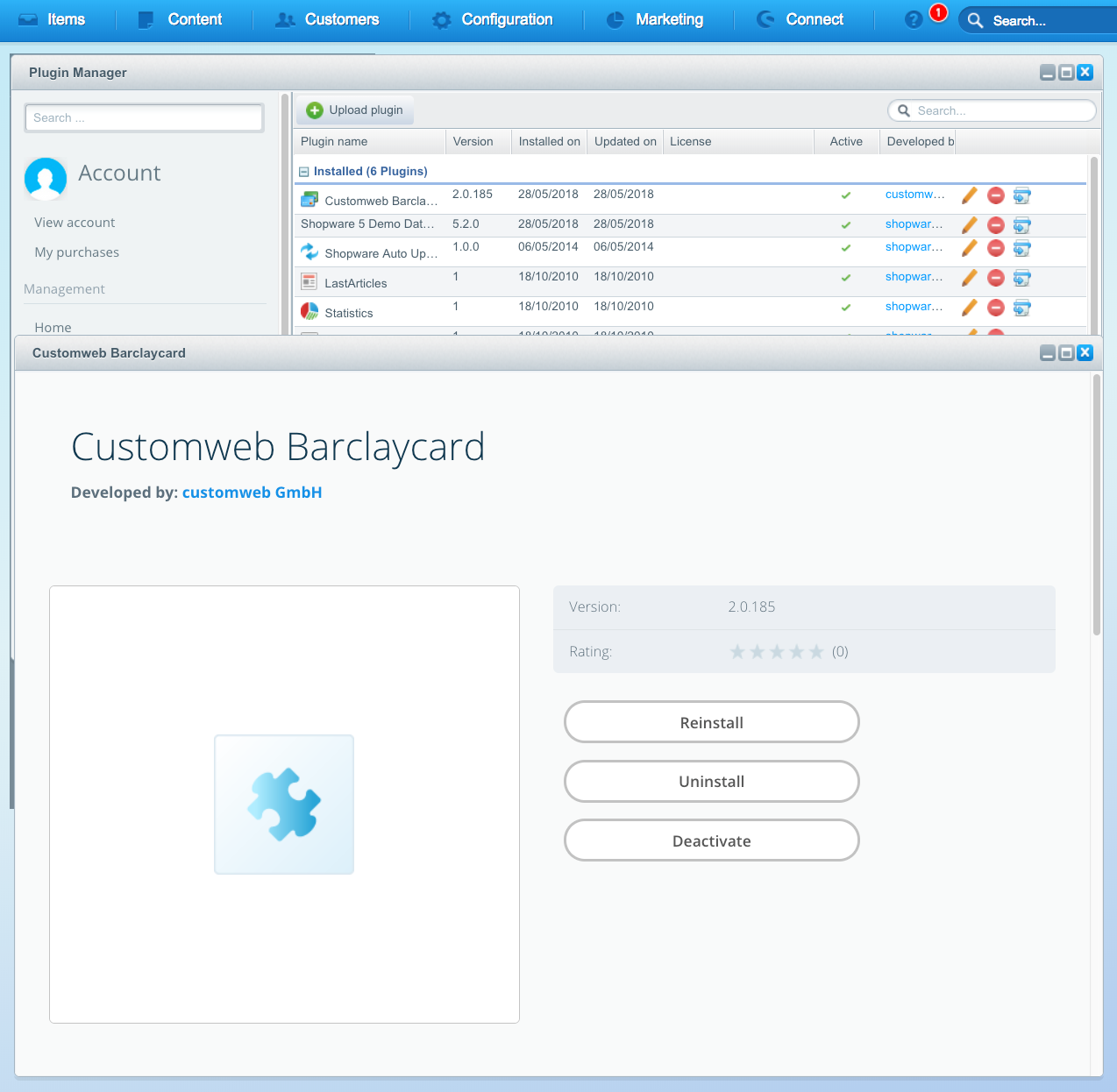The image size is (1117, 1092).
Task: Click red minus icon for Shopware 5 Demo Data
Action: [996, 225]
